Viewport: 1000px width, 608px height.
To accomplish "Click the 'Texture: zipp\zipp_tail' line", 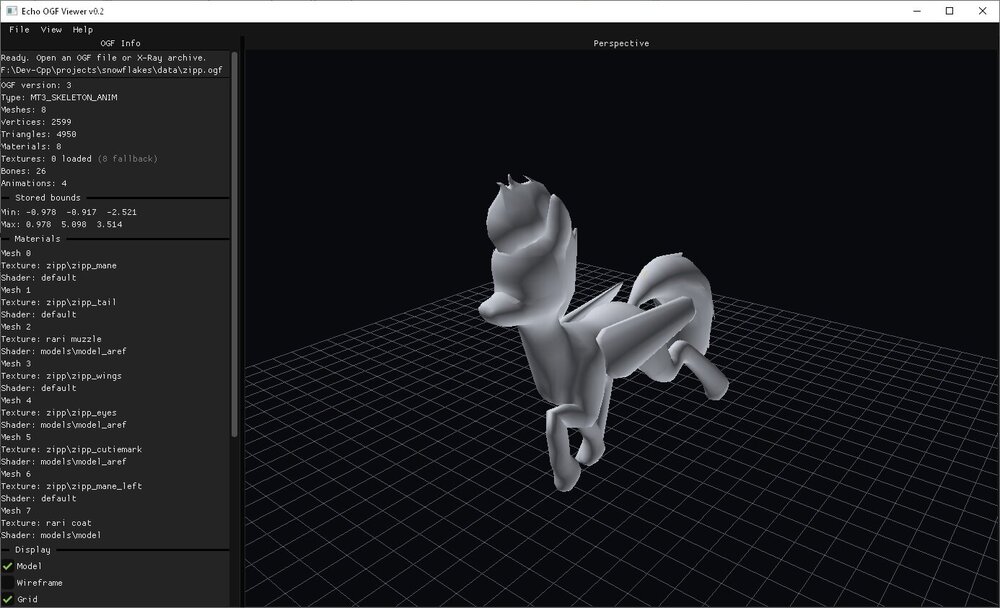I will point(59,302).
